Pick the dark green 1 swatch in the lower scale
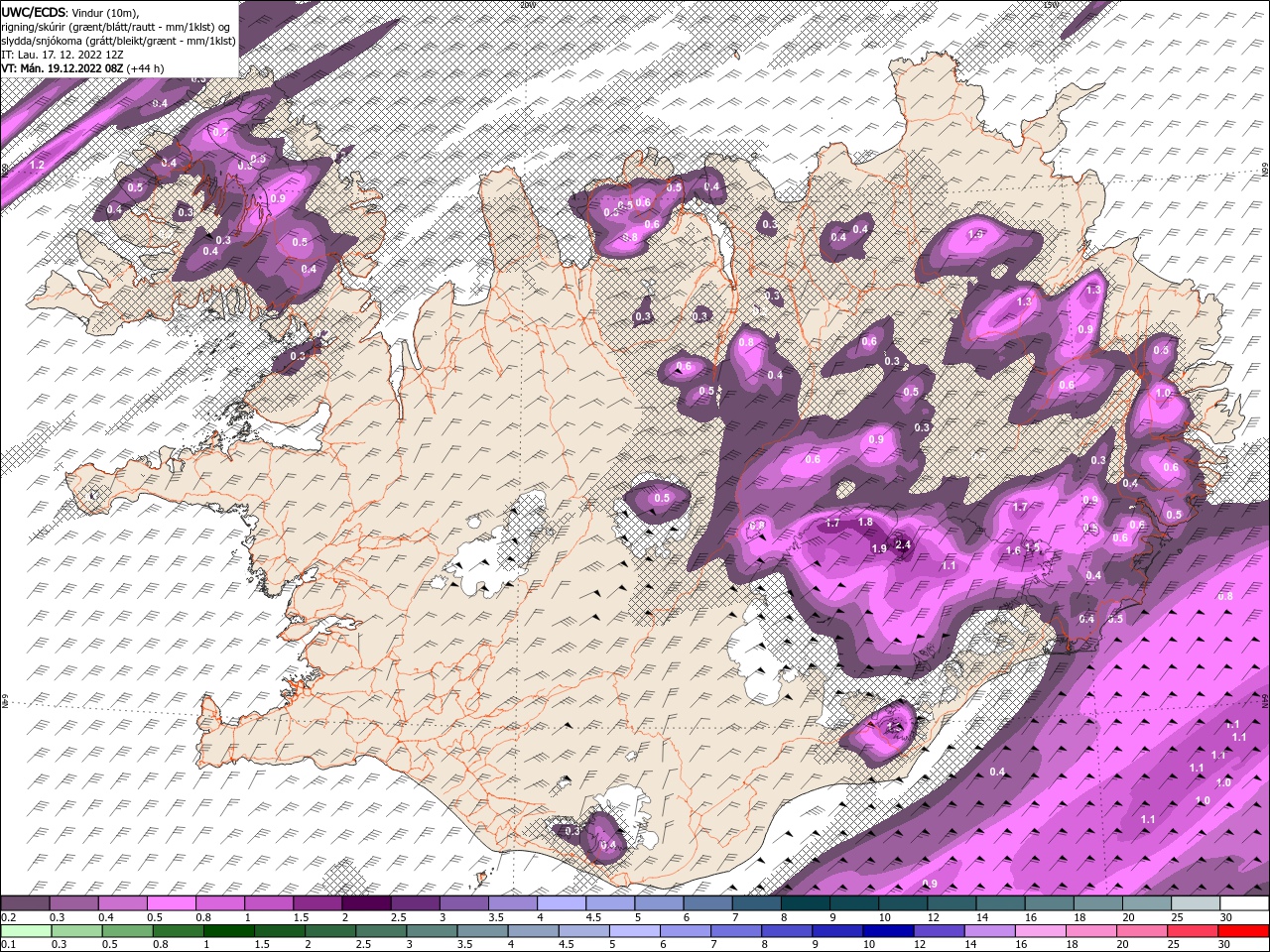Viewport: 1270px width, 952px height. click(228, 931)
